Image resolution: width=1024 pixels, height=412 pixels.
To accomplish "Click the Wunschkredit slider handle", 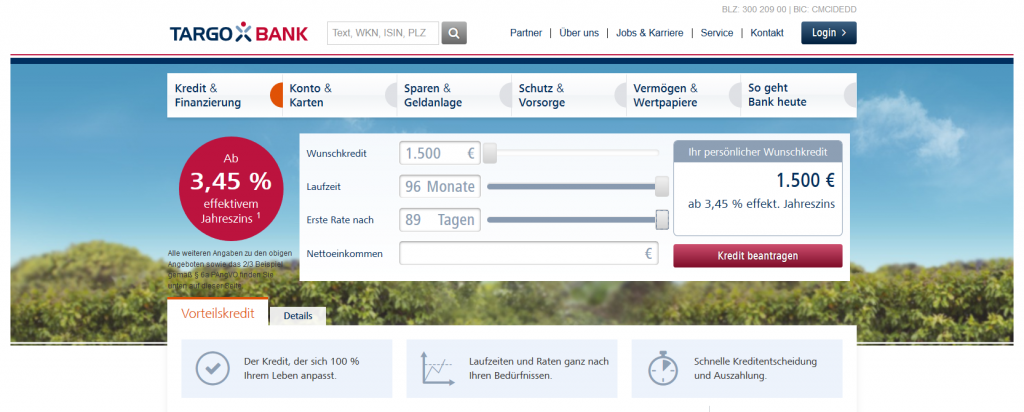I will tap(490, 153).
